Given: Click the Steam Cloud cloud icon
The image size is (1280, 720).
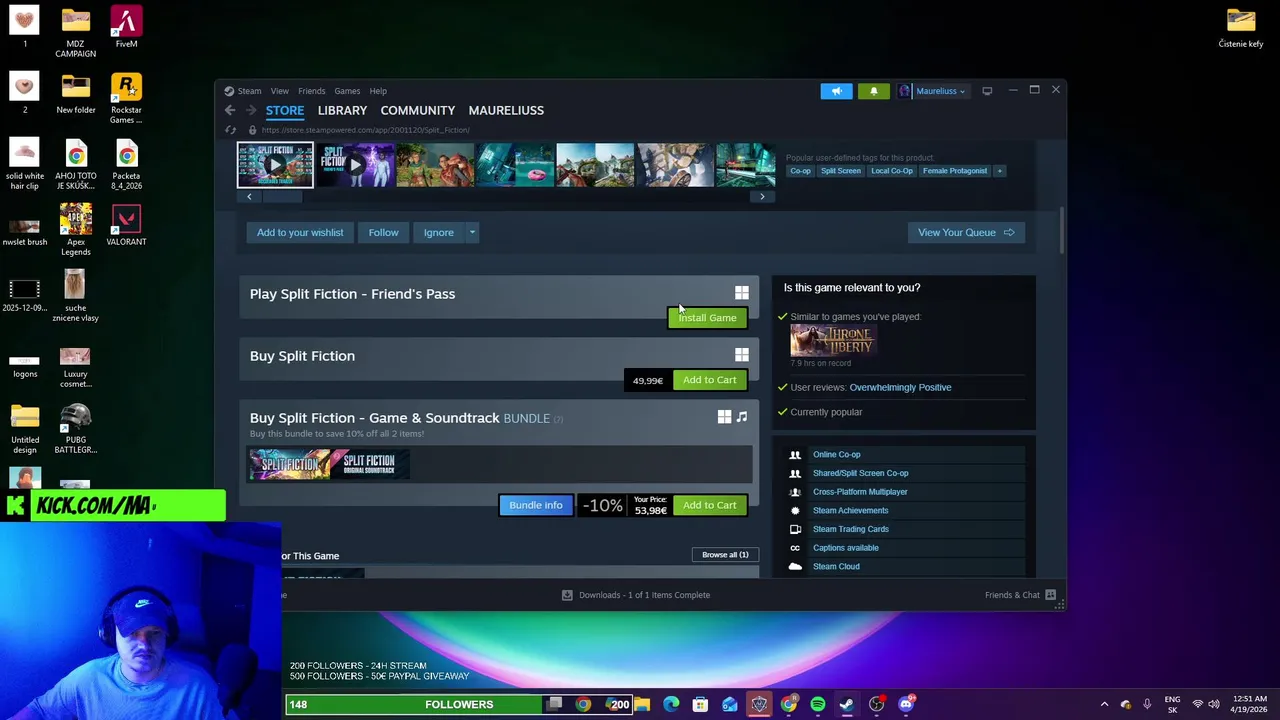Looking at the screenshot, I should [x=795, y=566].
